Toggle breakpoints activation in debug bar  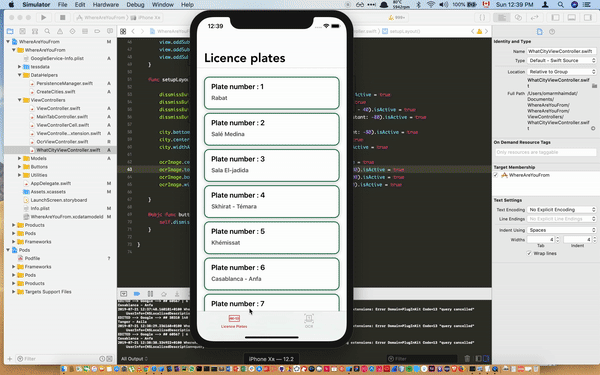point(137,293)
